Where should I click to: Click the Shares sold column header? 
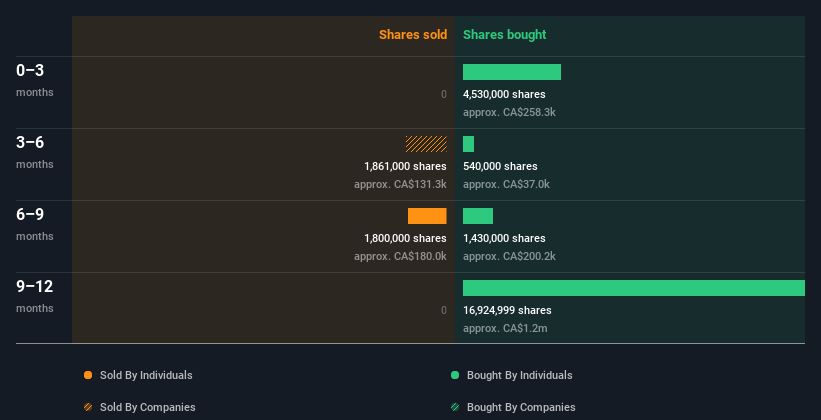click(413, 35)
